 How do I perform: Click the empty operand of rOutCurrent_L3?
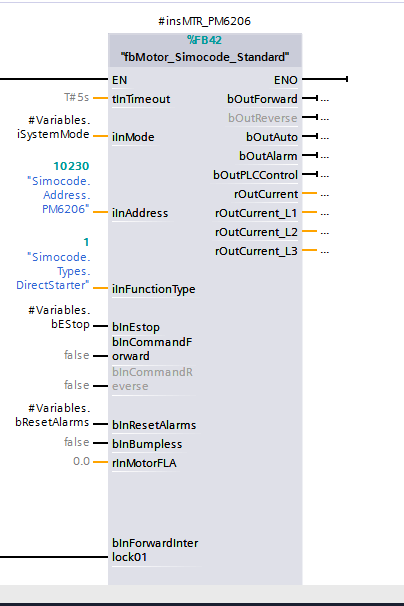[325, 251]
